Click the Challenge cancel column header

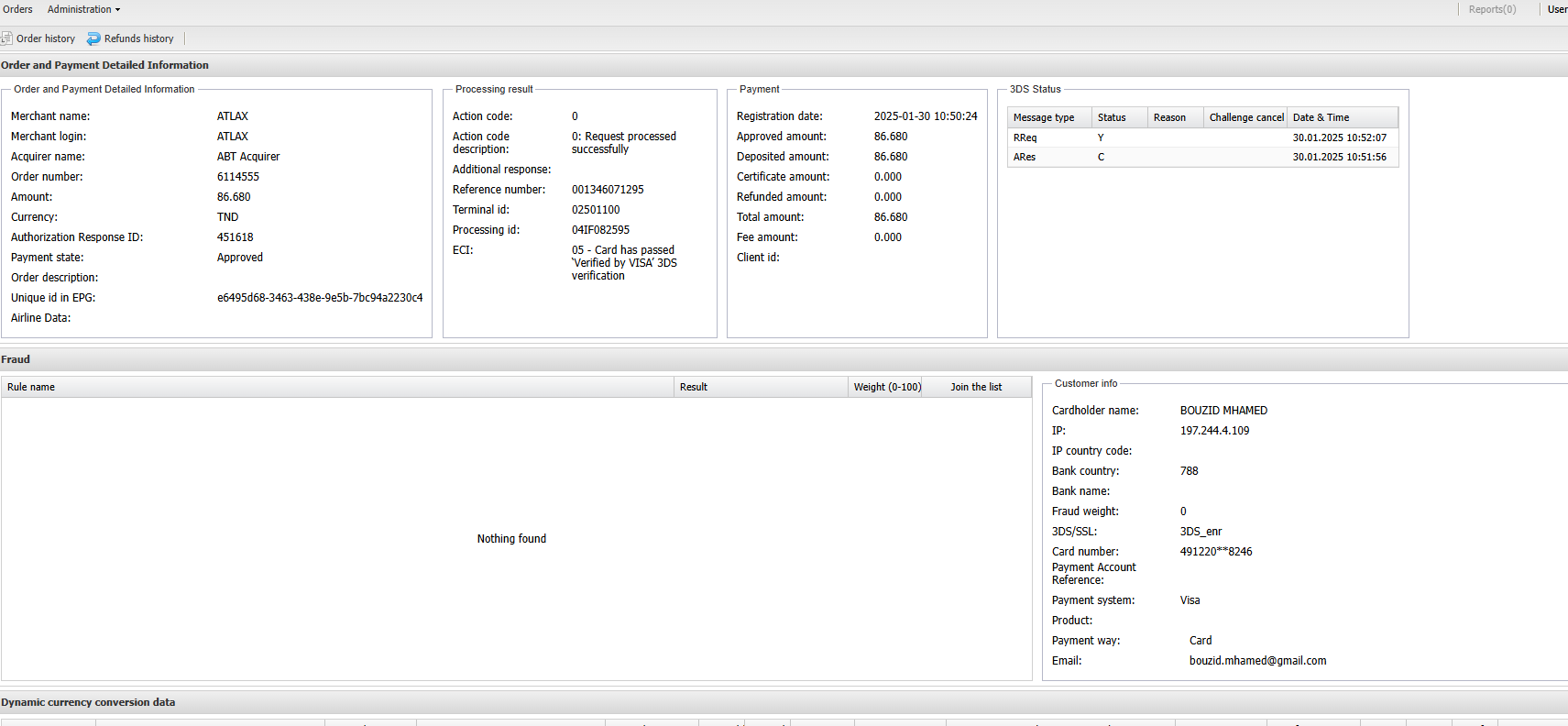1245,117
